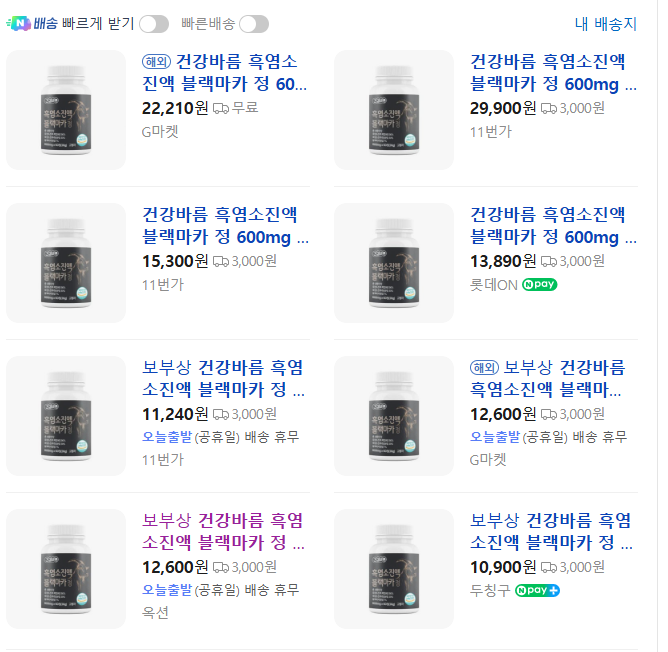Click the delivery truck icon next to 무료
This screenshot has height=652, width=668.
pos(221,108)
